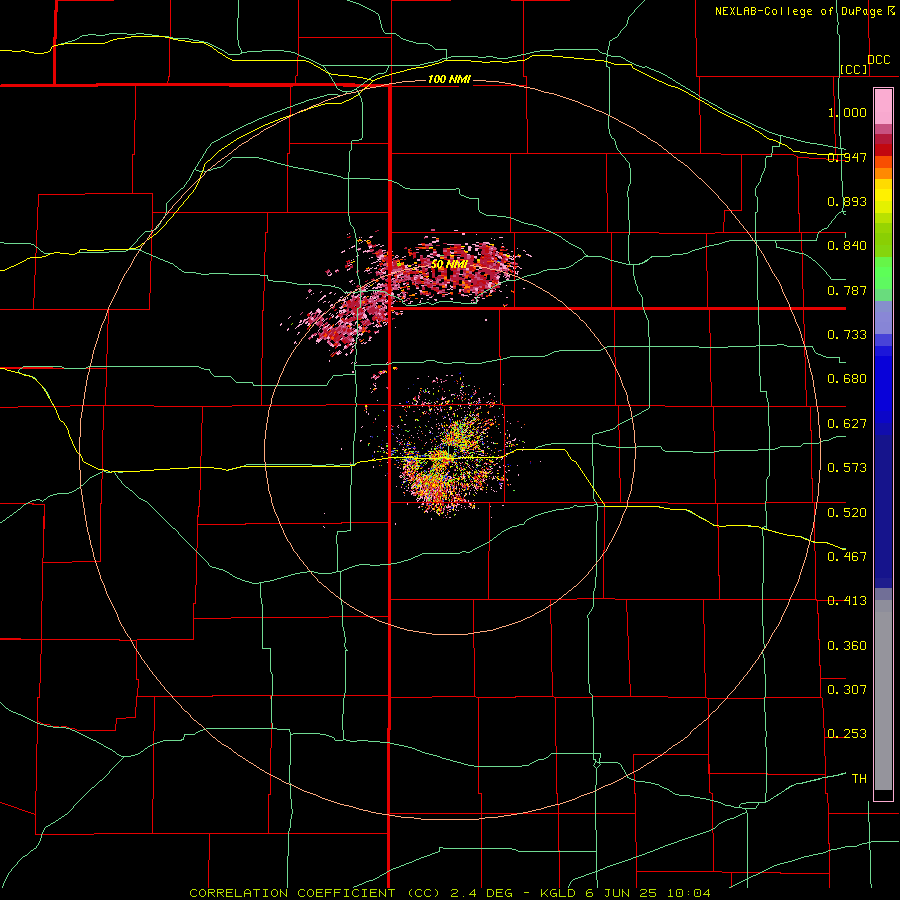Select the 0.520 scale value
This screenshot has height=900, width=900.
tap(847, 513)
